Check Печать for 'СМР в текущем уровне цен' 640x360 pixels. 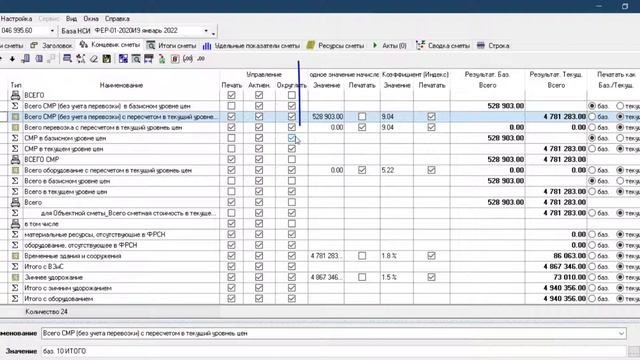coord(231,149)
